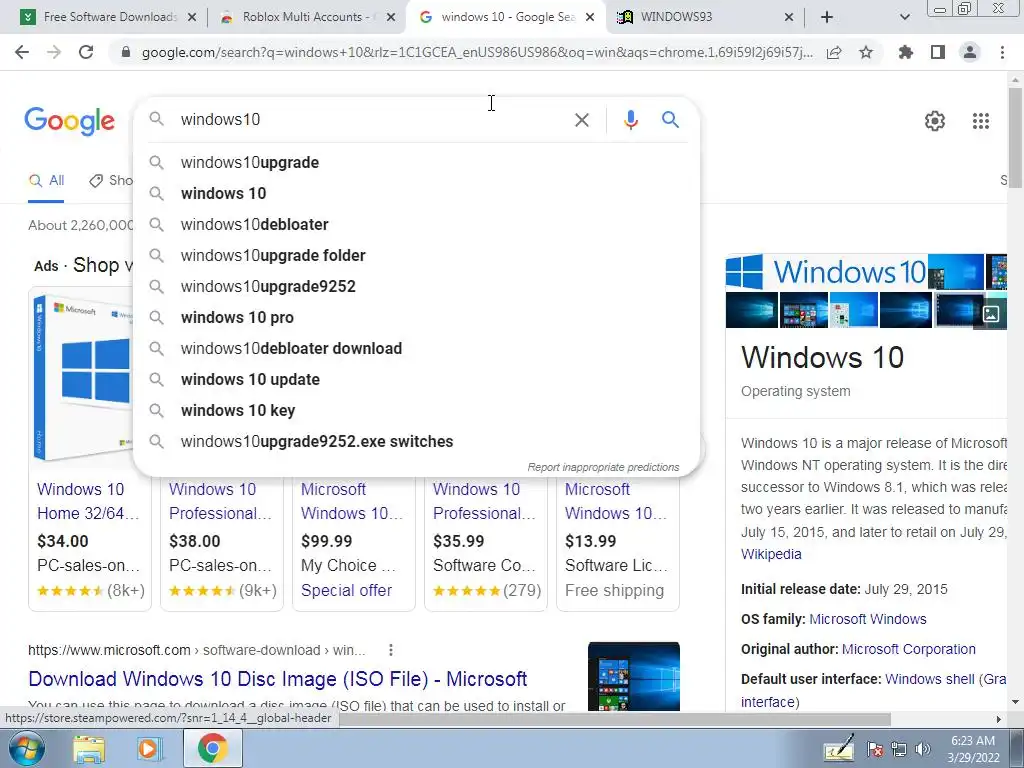Choose suggestion windows10upgrade folder

(416, 255)
